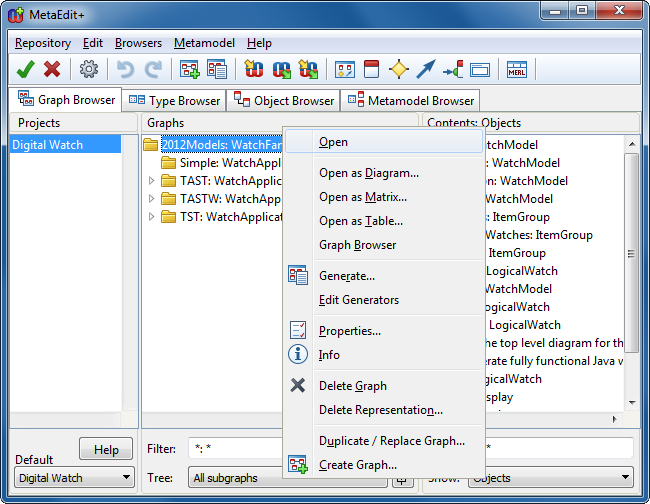Image resolution: width=650 pixels, height=504 pixels.
Task: Expand the TST: WatchApplication tree node
Action: (x=152, y=217)
